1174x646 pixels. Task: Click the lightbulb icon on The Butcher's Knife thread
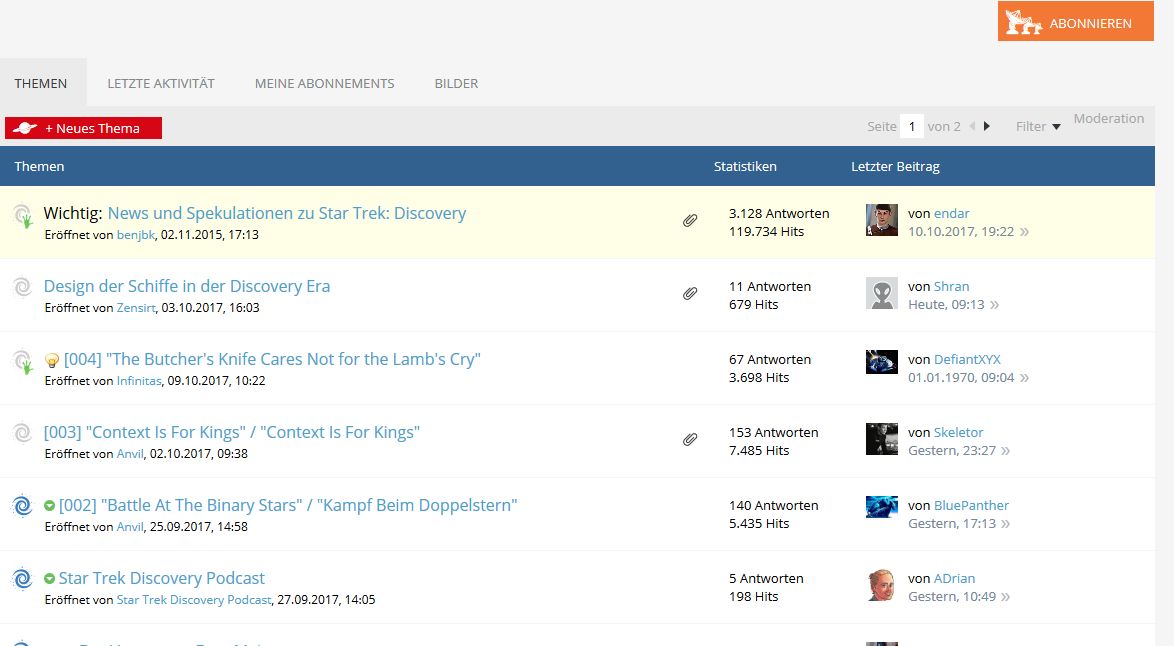(x=53, y=360)
